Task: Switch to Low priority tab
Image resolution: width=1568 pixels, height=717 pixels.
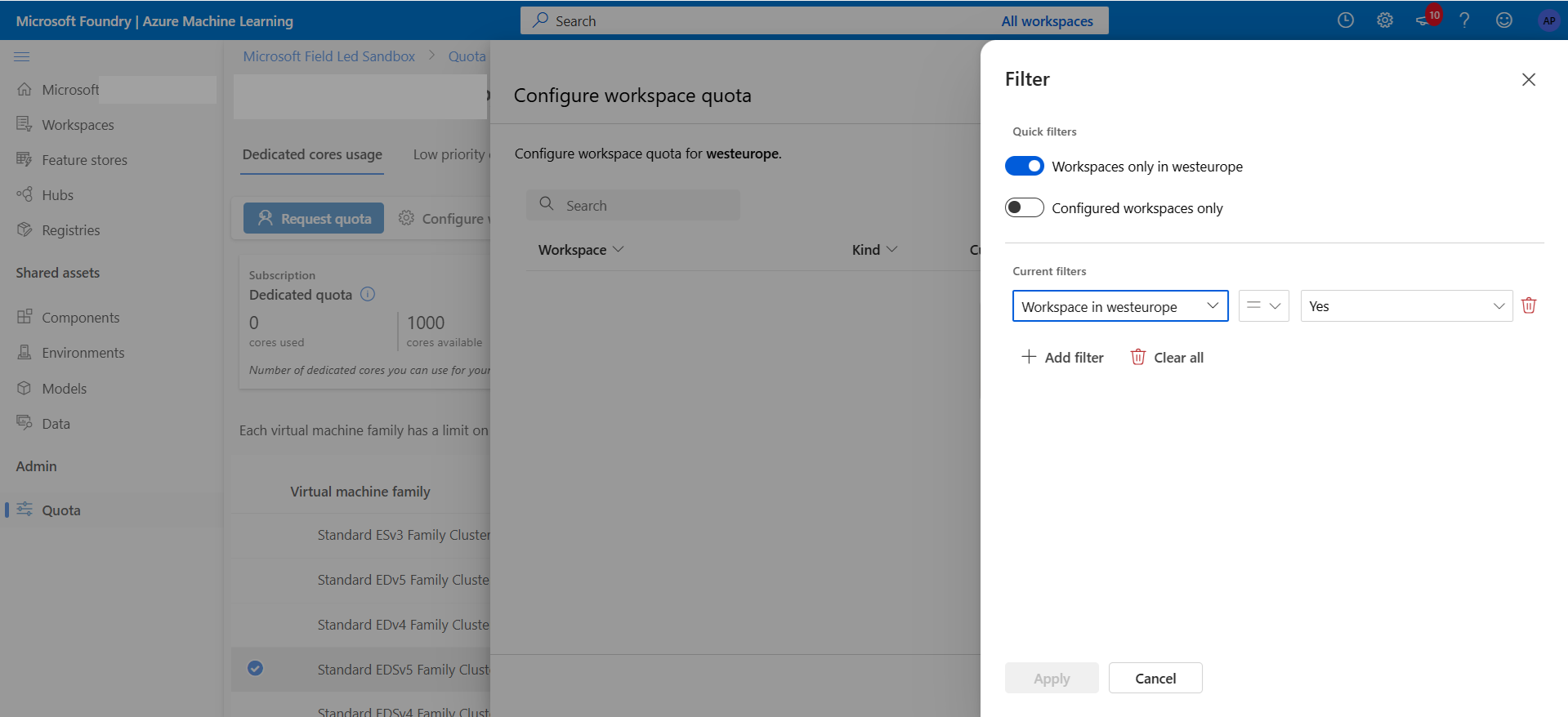Action: (x=450, y=154)
